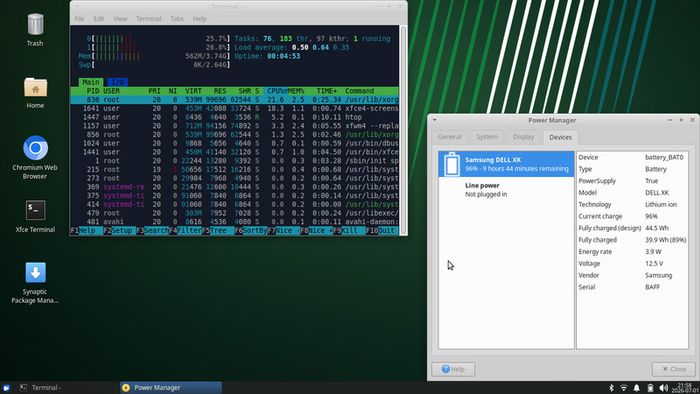This screenshot has width=700, height=394.
Task: Select the xfwm4 process row 1157
Action: point(234,125)
